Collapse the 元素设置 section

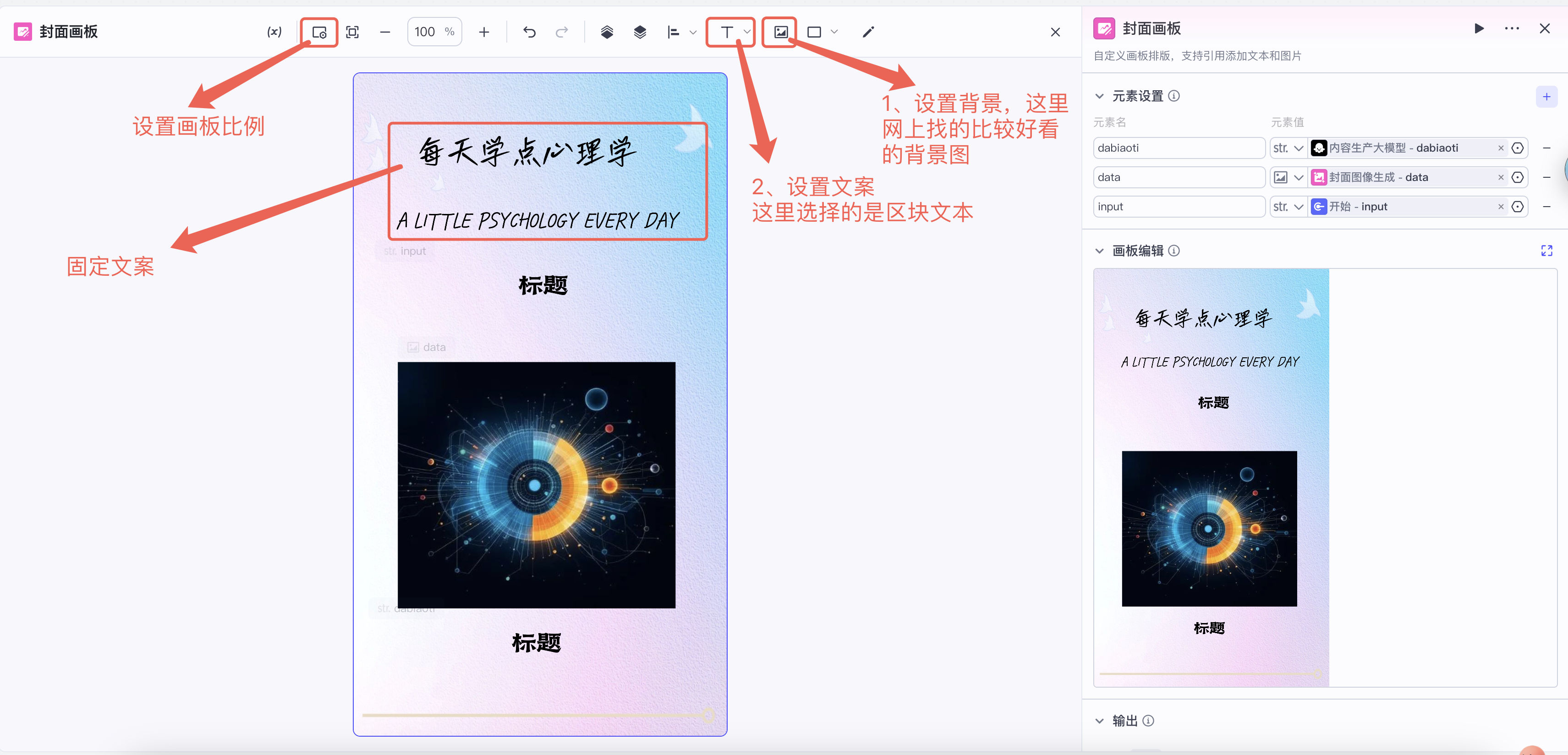(1099, 96)
